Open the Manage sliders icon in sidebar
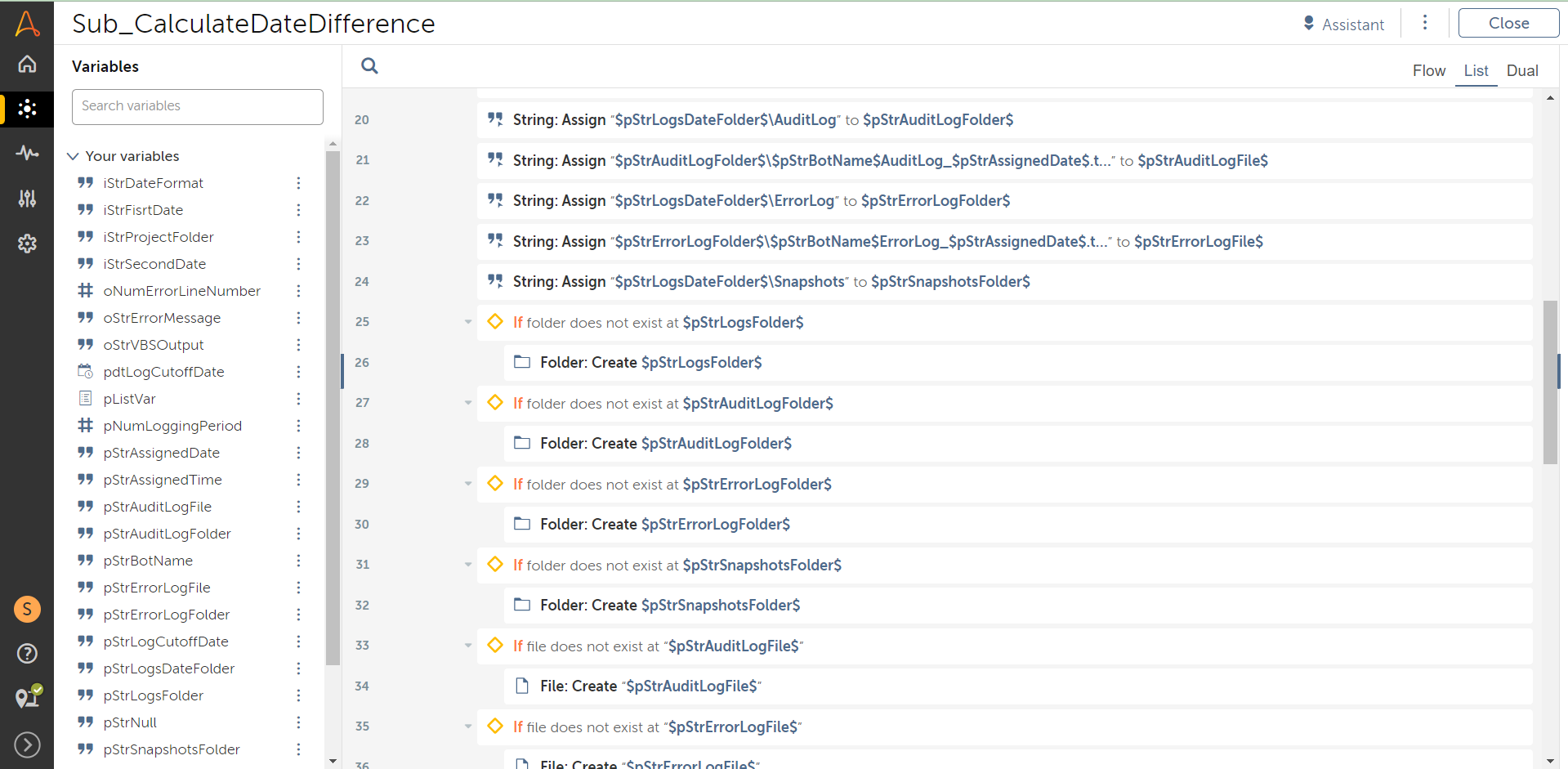 pos(27,198)
